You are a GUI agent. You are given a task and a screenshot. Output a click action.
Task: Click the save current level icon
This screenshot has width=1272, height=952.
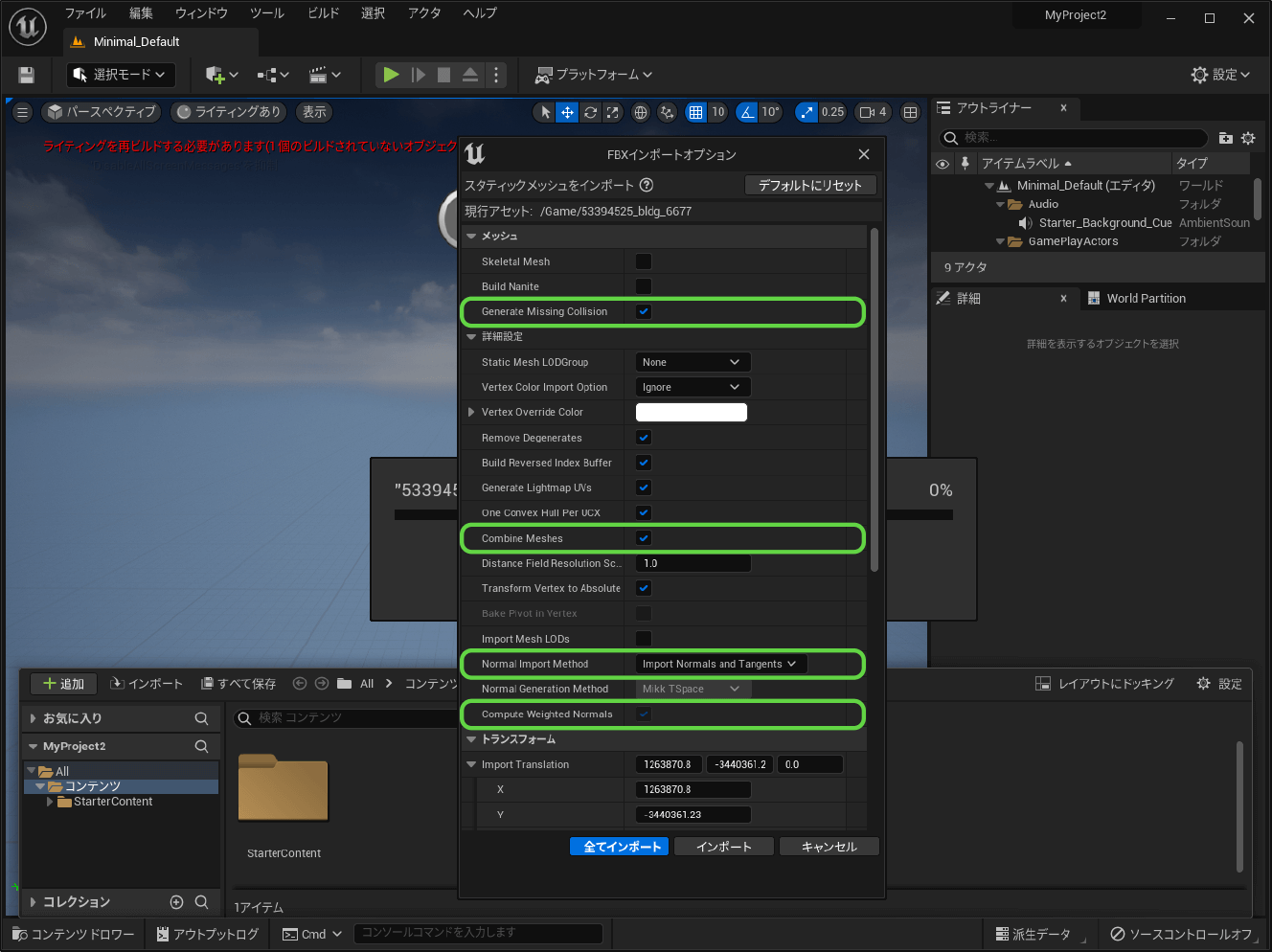click(x=26, y=75)
